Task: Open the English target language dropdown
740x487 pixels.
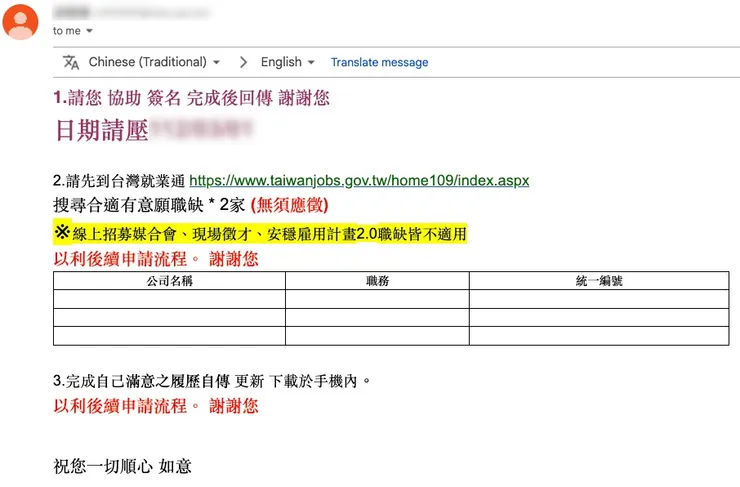Action: [287, 62]
